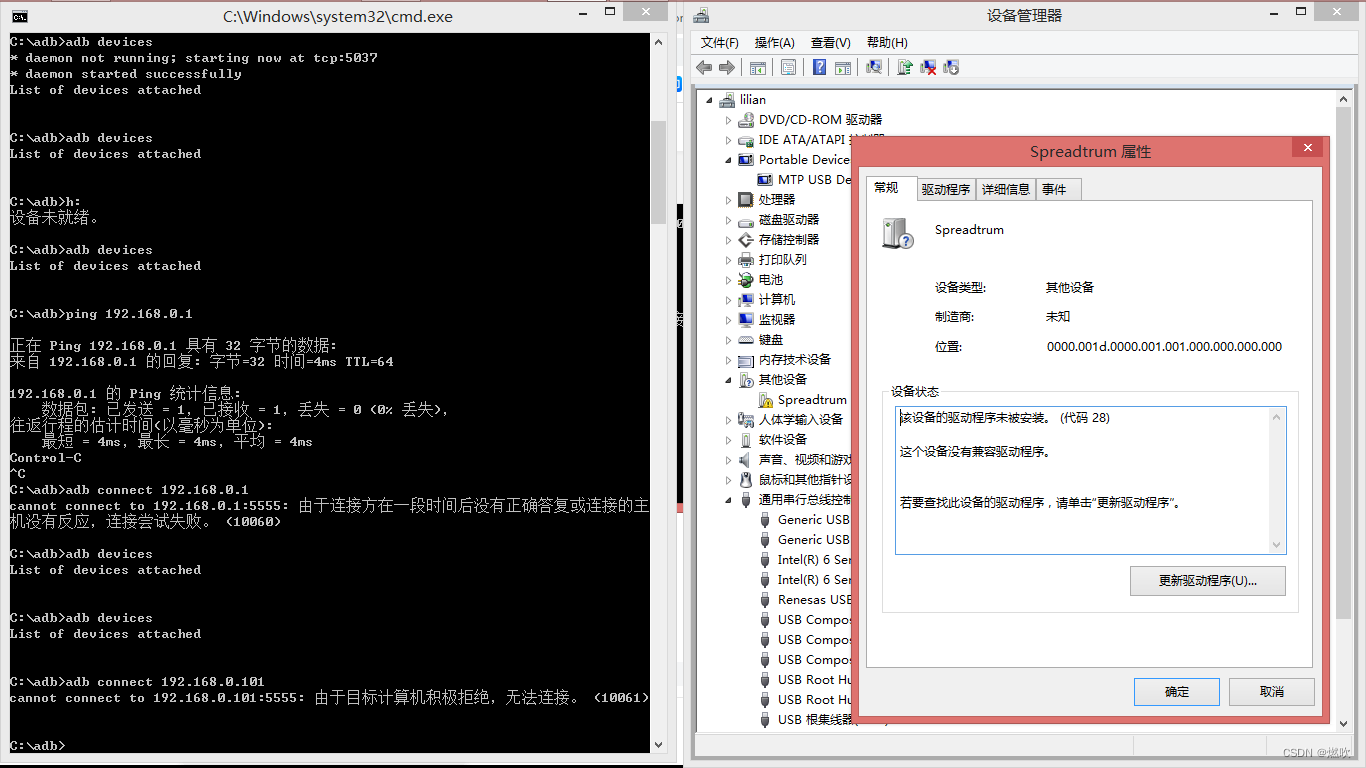Image resolution: width=1366 pixels, height=768 pixels.
Task: Click the battery (电池) category icon
Action: (x=746, y=280)
